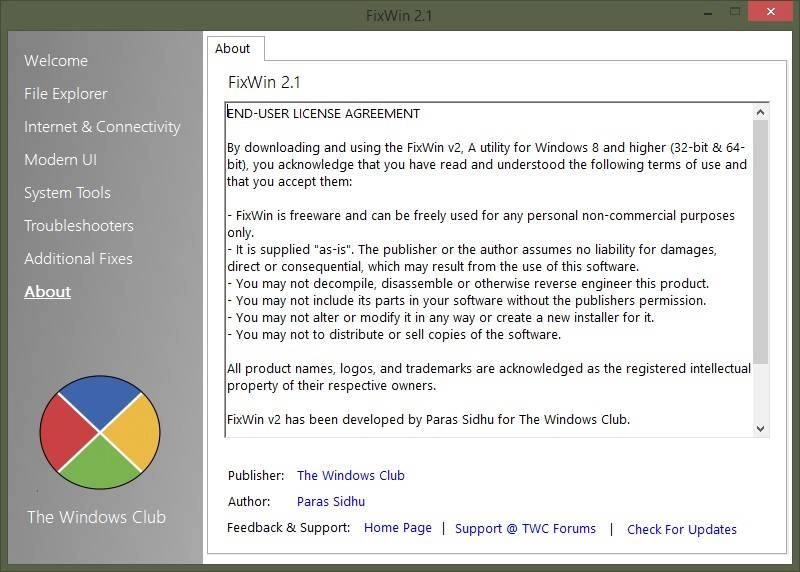Click Check For Updates link

pyautogui.click(x=682, y=530)
